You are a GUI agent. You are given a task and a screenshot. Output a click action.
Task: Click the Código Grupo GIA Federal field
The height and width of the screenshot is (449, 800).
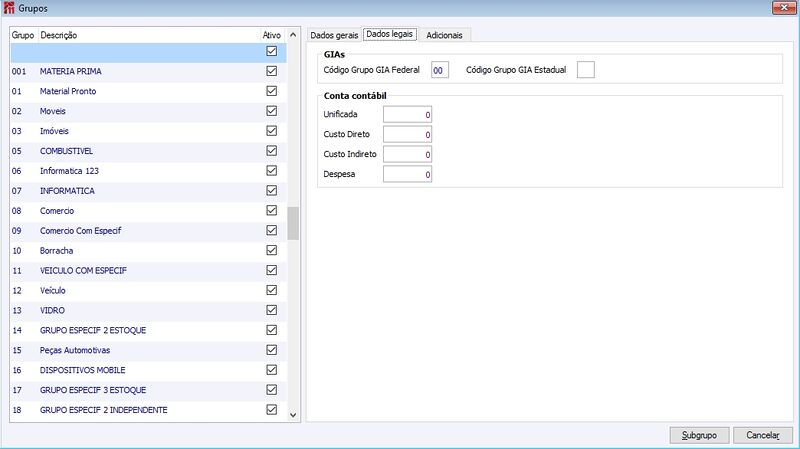tap(440, 70)
